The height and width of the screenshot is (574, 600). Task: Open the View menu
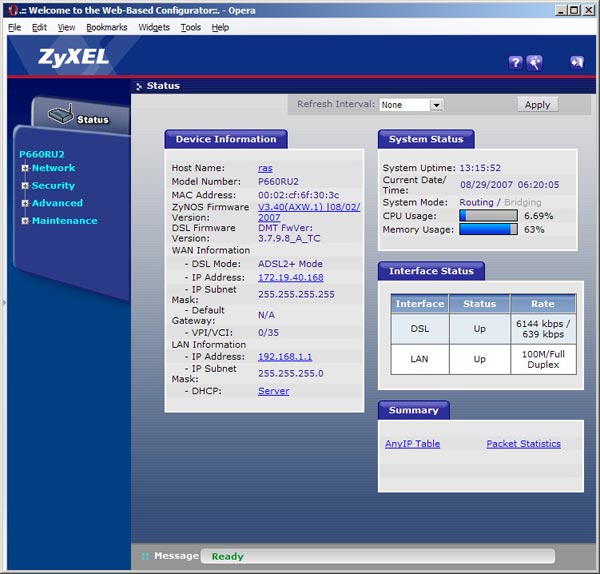point(66,27)
